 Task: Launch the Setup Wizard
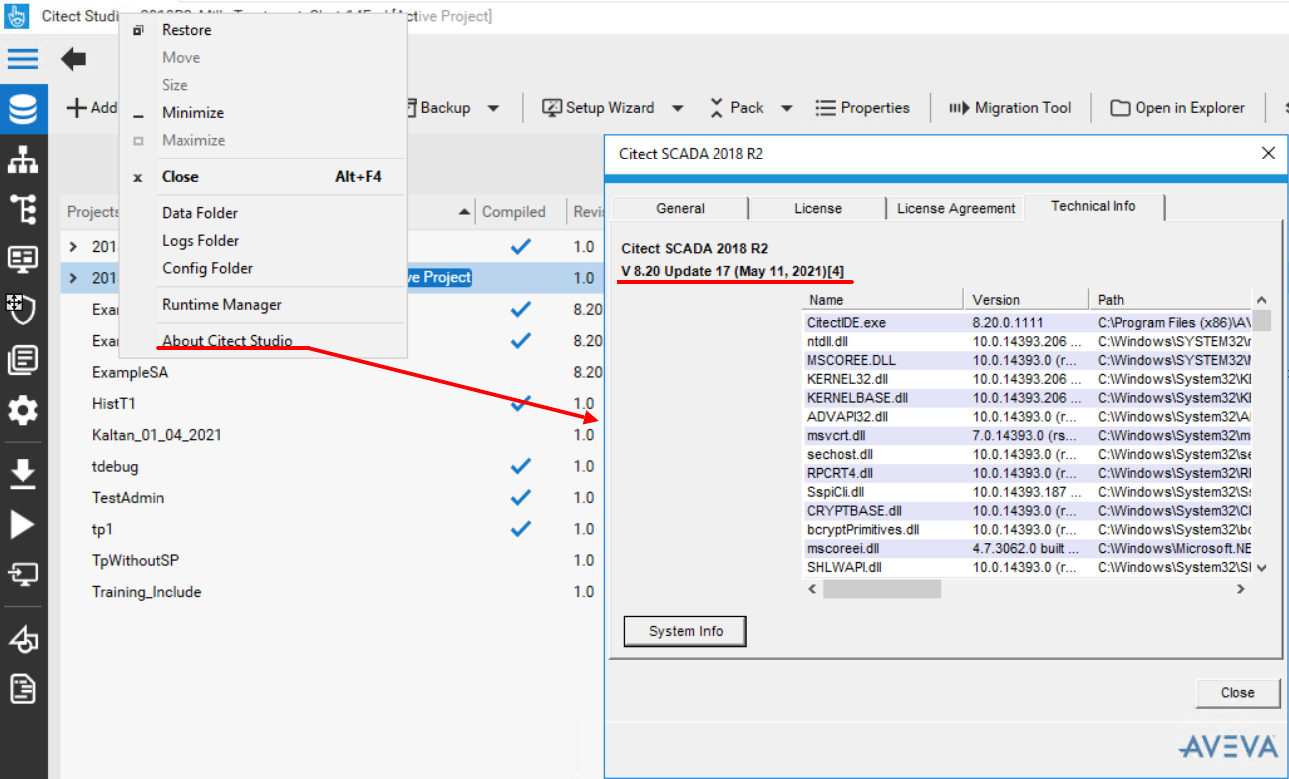pos(598,108)
